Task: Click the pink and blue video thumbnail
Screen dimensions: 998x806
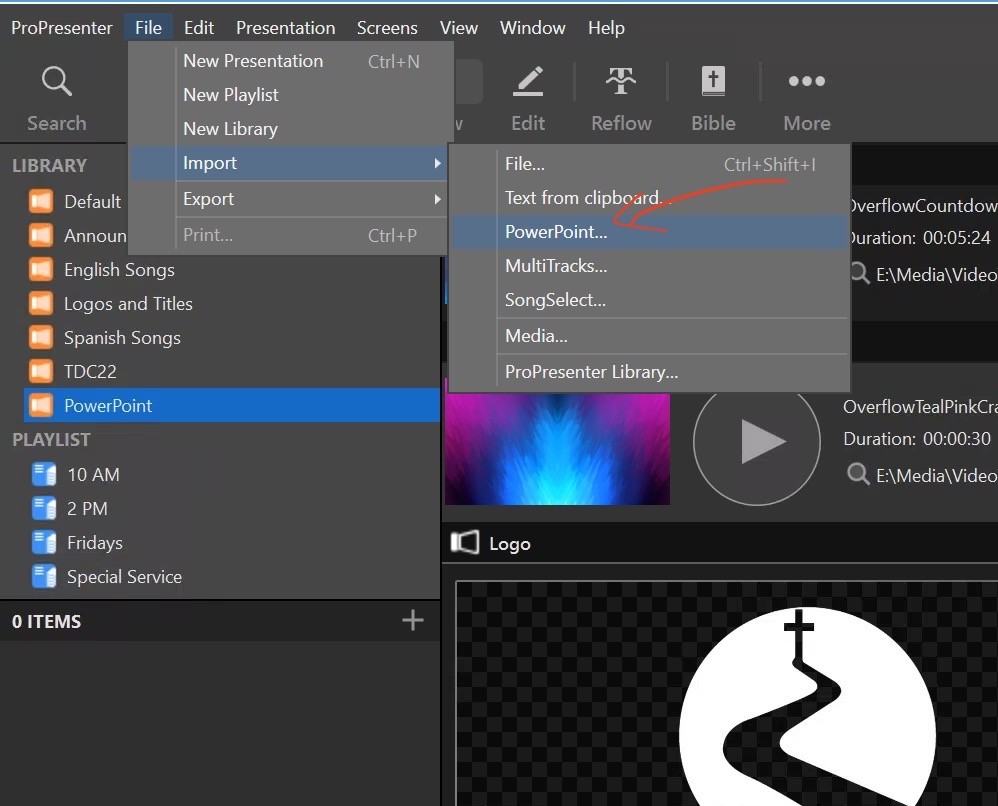Action: (x=557, y=449)
